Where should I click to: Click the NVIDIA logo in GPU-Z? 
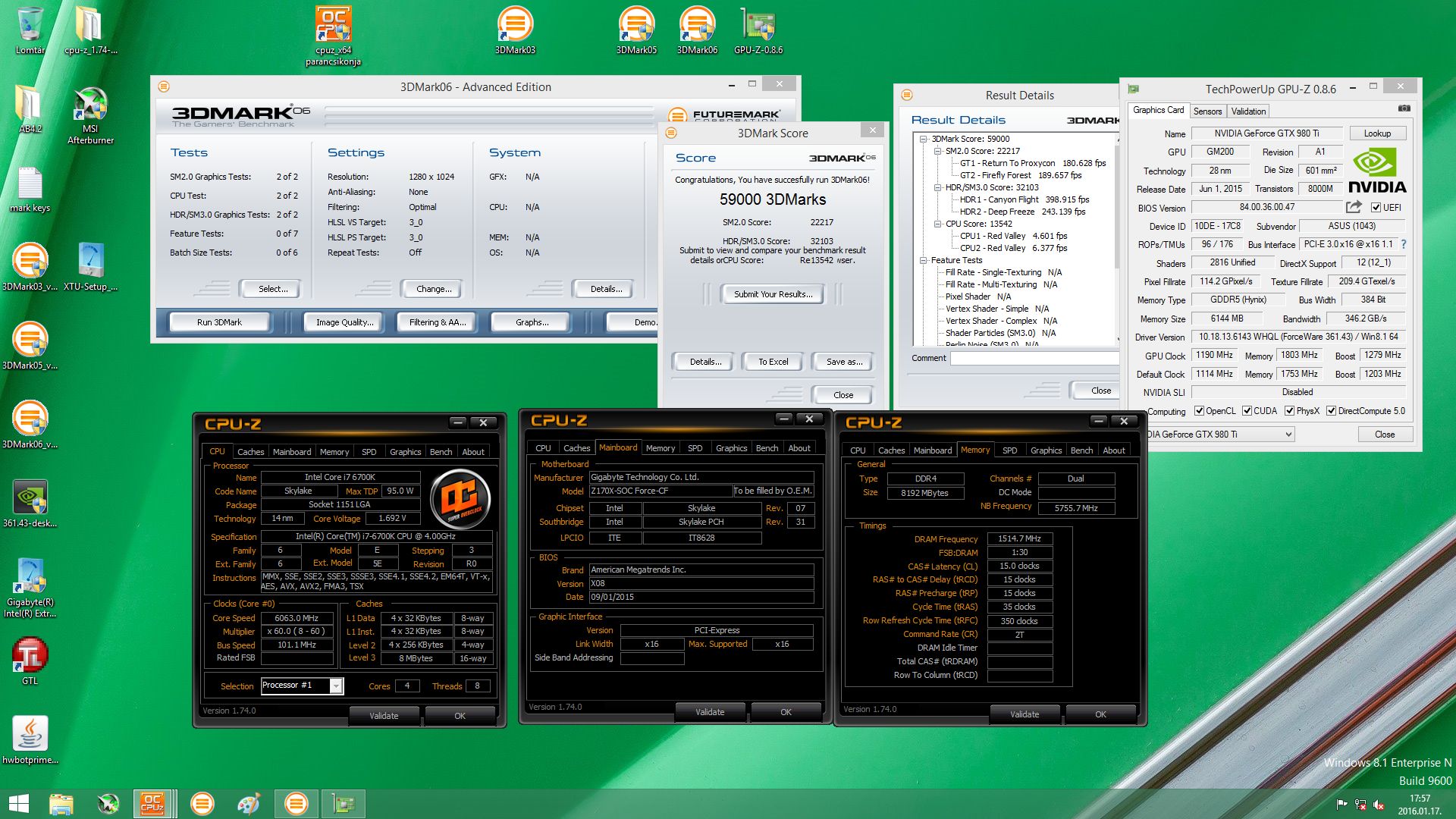point(1377,171)
